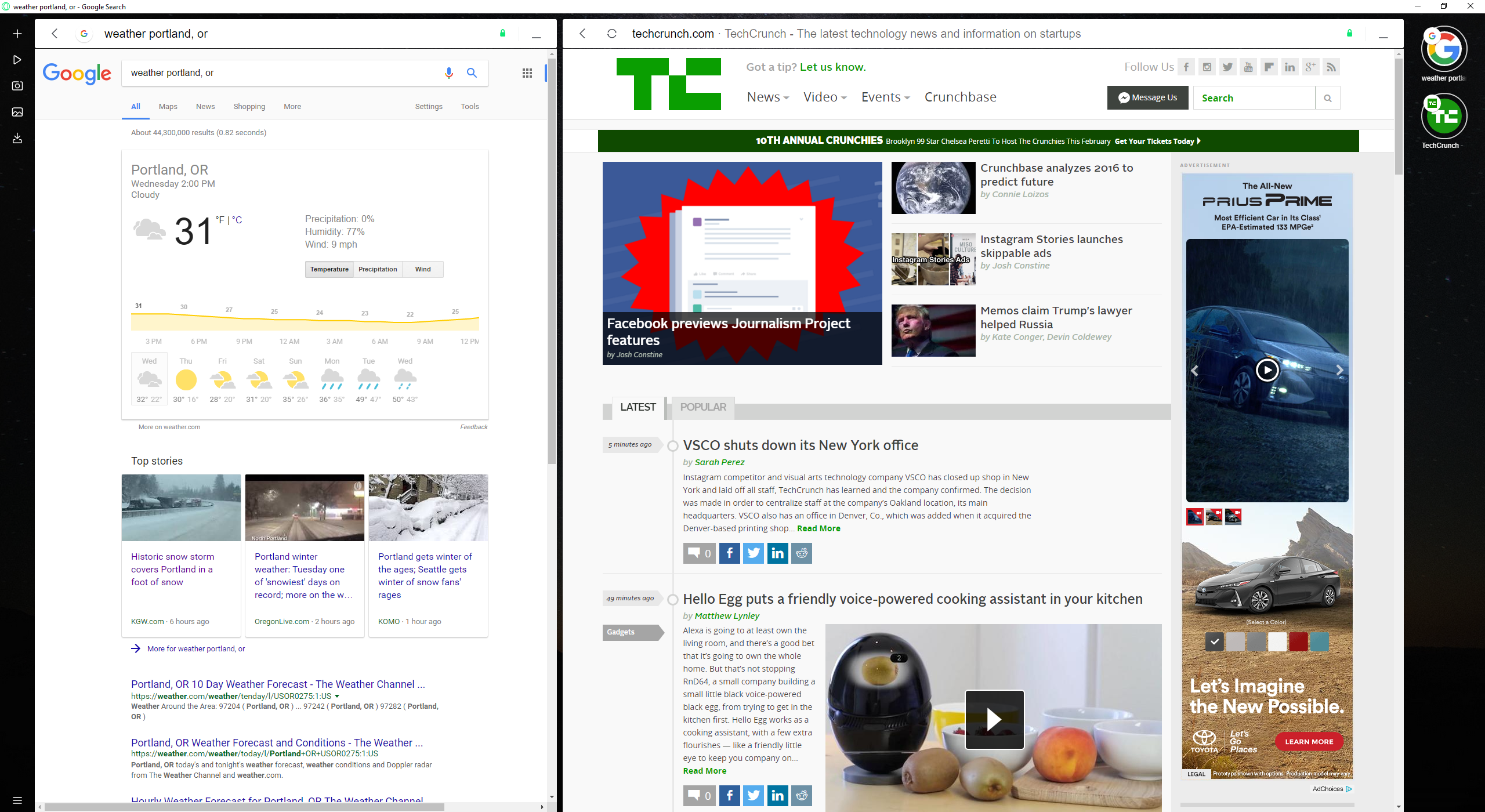Screen dimensions: 1485x812
Task: Share the VSCO article on LinkedIn
Action: pyautogui.click(x=777, y=553)
